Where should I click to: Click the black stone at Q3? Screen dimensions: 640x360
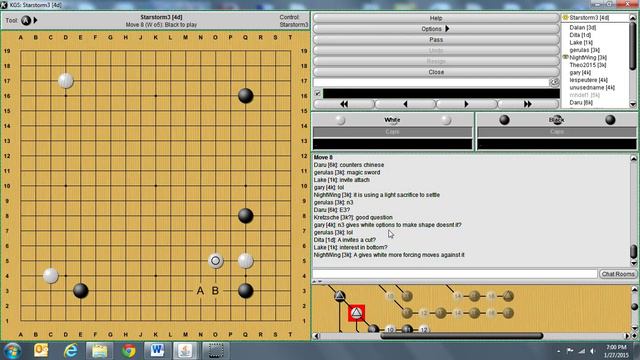pos(245,291)
